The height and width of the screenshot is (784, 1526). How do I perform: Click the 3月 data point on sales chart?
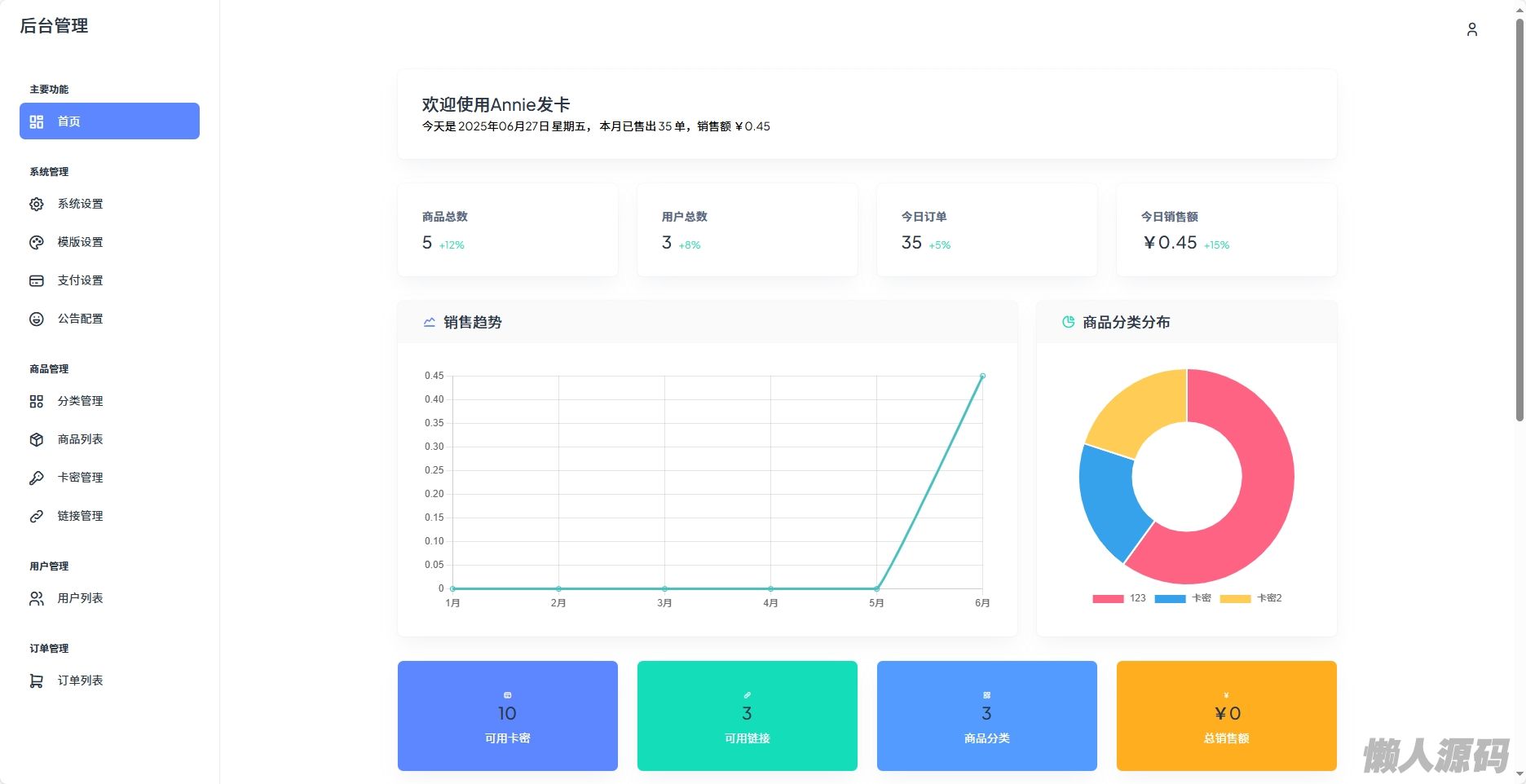pos(664,588)
